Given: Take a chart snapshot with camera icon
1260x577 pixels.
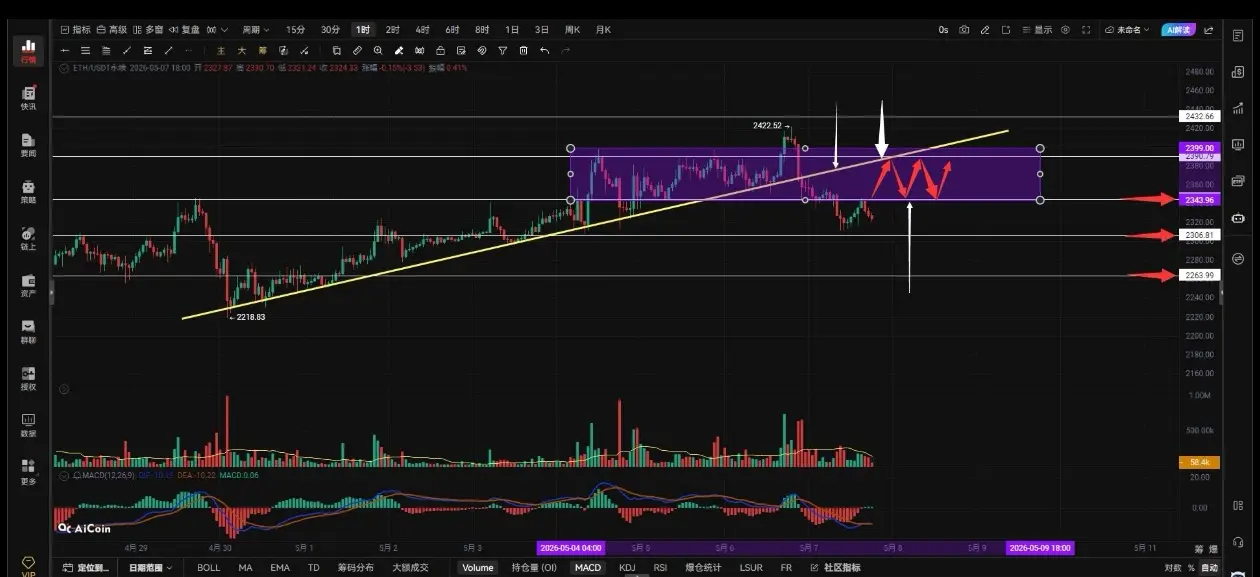Looking at the screenshot, I should point(964,30).
